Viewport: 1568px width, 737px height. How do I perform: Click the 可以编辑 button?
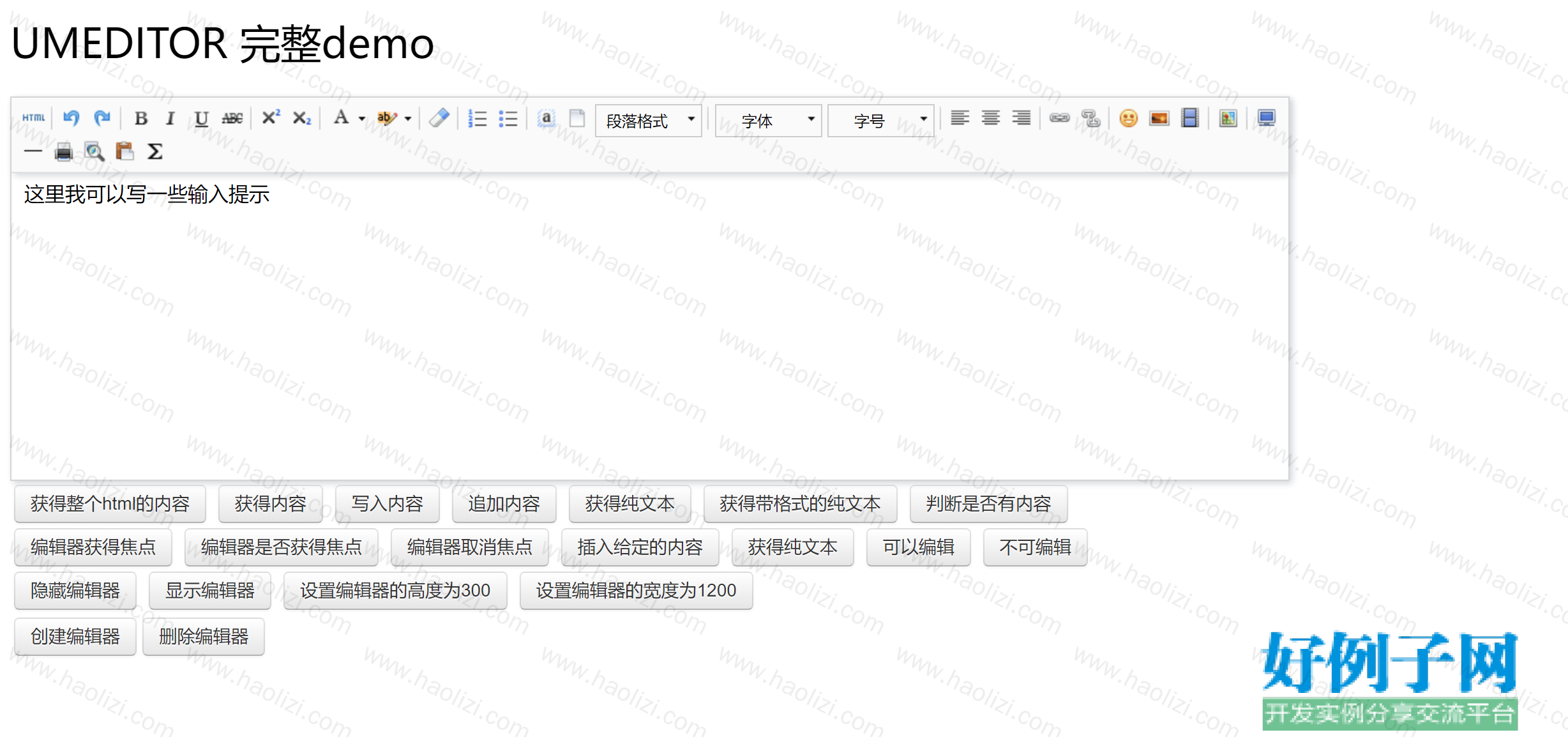click(x=918, y=547)
